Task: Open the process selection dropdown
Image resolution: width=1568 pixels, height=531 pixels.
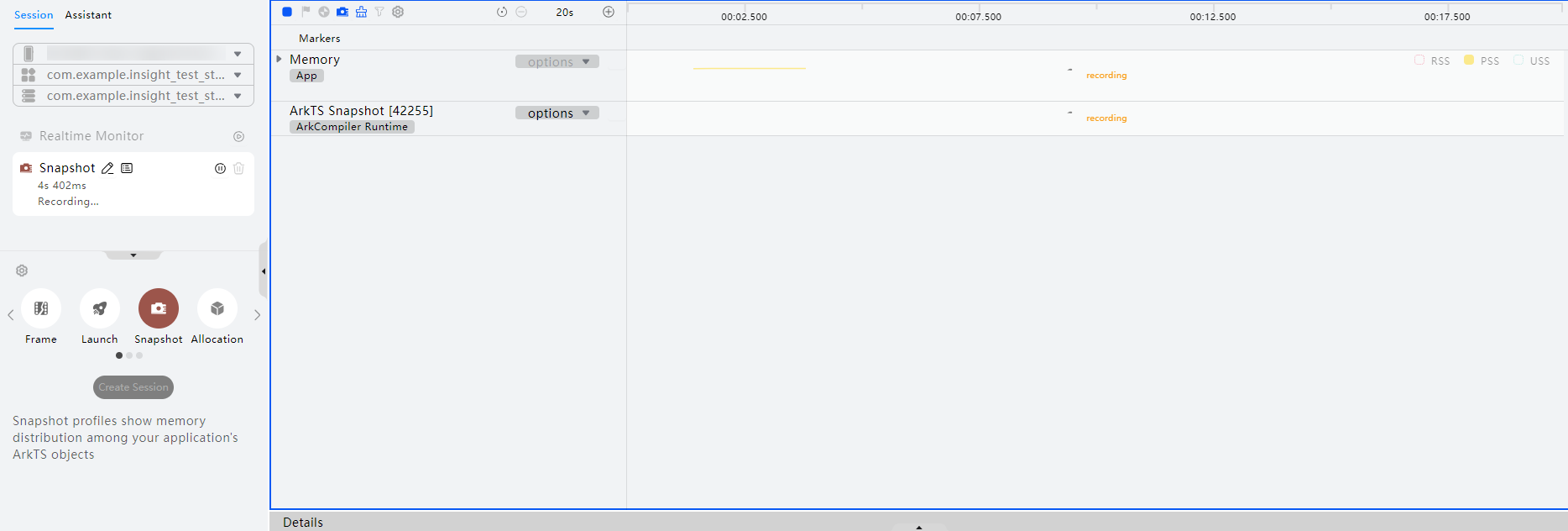Action: point(133,96)
